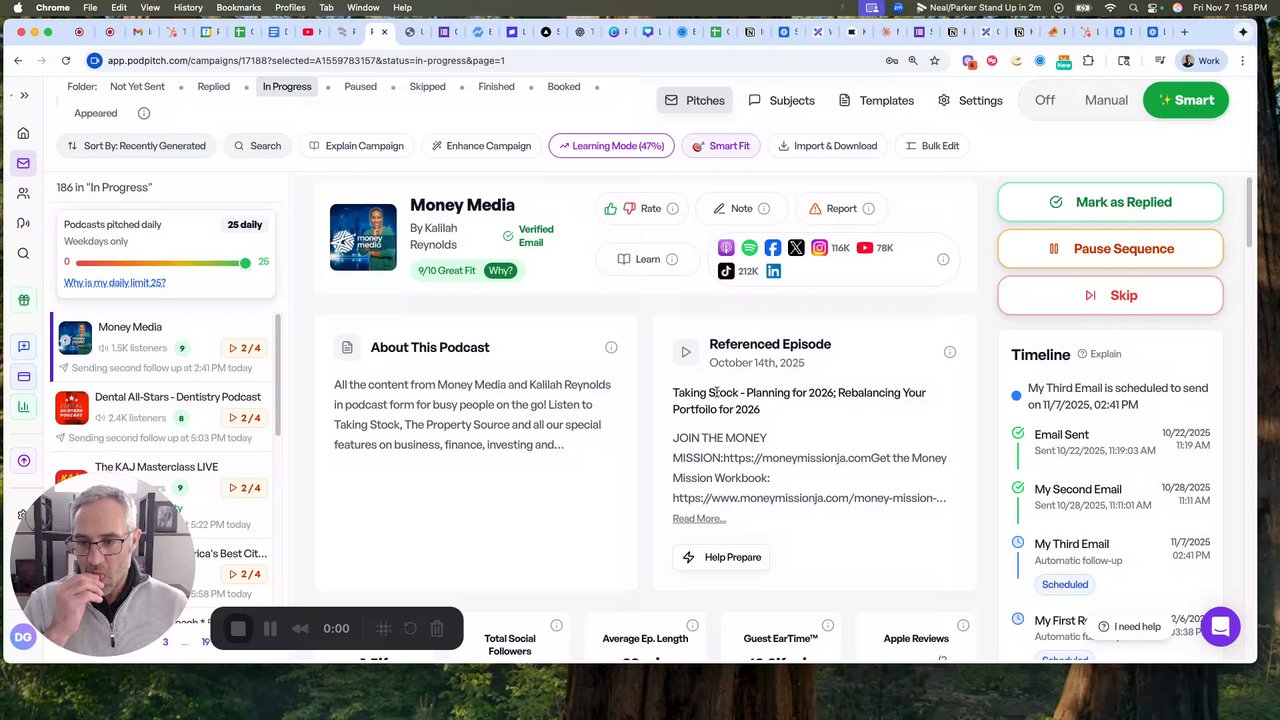Open the Subjects tab
The height and width of the screenshot is (720, 1280).
click(782, 100)
